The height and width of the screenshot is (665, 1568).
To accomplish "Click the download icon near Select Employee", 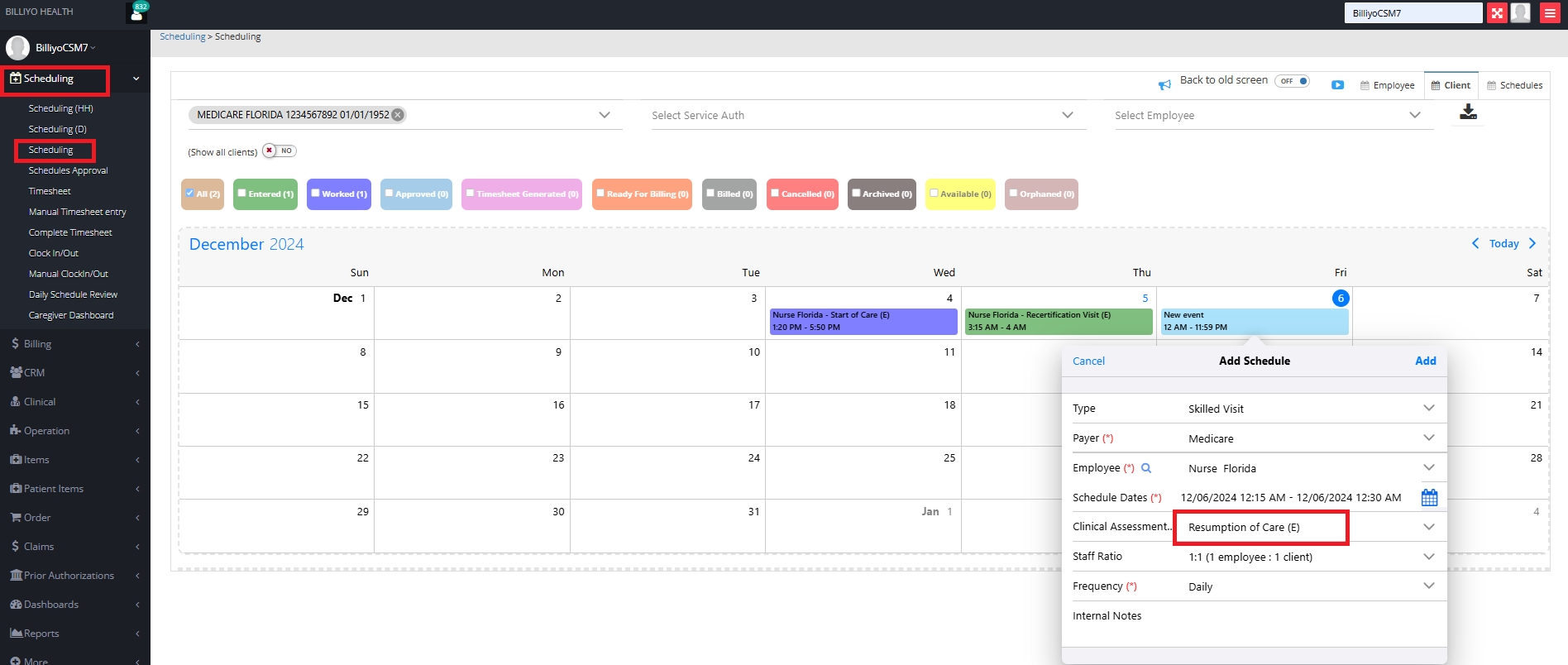I will pyautogui.click(x=1468, y=112).
